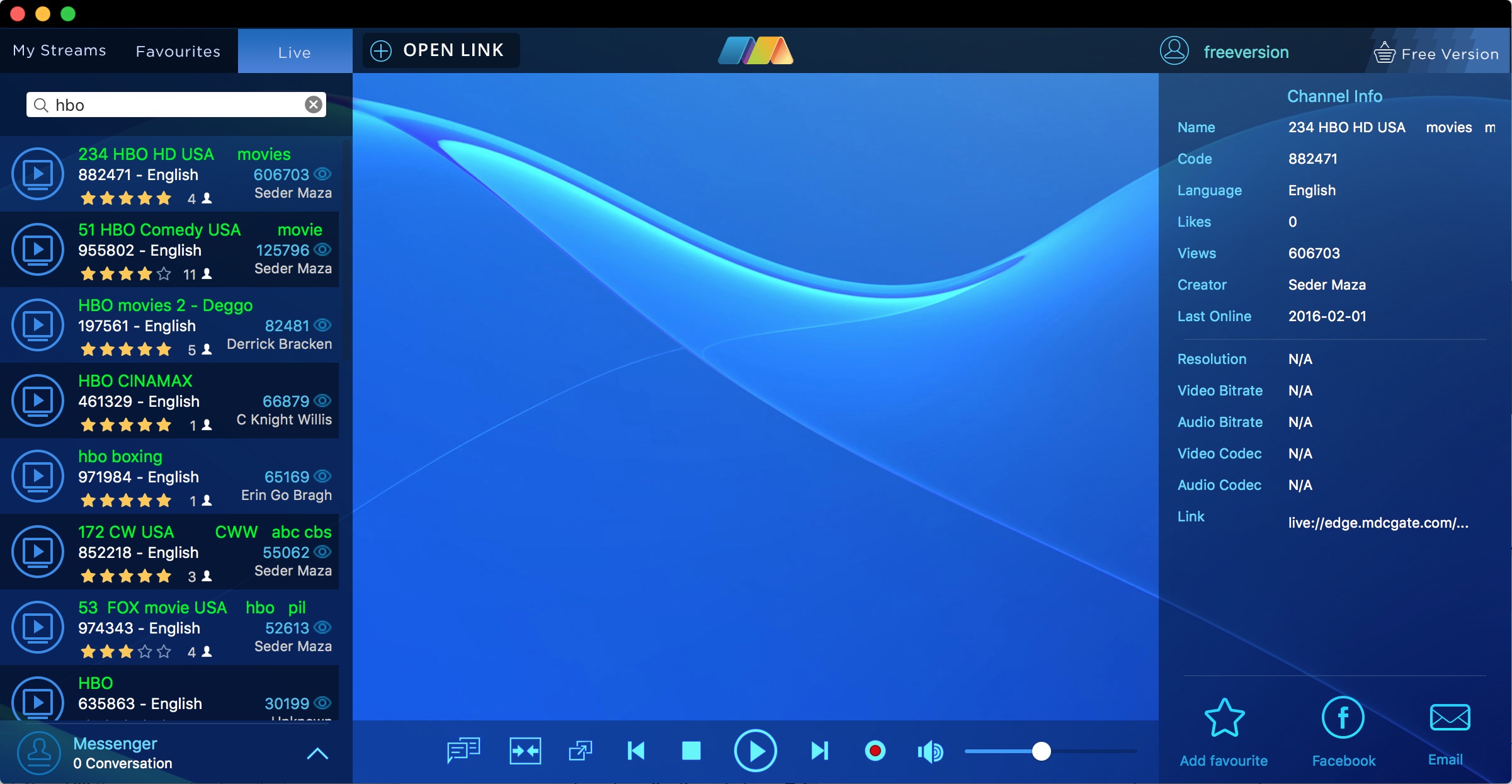The image size is (1512, 784).
Task: Click Code value 882471 in Channel Info
Action: 1312,159
